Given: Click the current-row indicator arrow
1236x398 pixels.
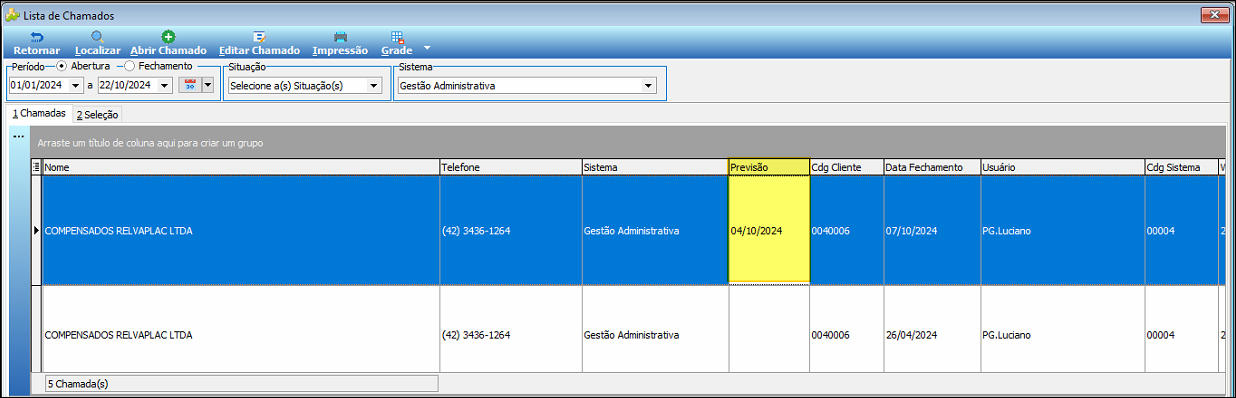Looking at the screenshot, I should [x=37, y=230].
